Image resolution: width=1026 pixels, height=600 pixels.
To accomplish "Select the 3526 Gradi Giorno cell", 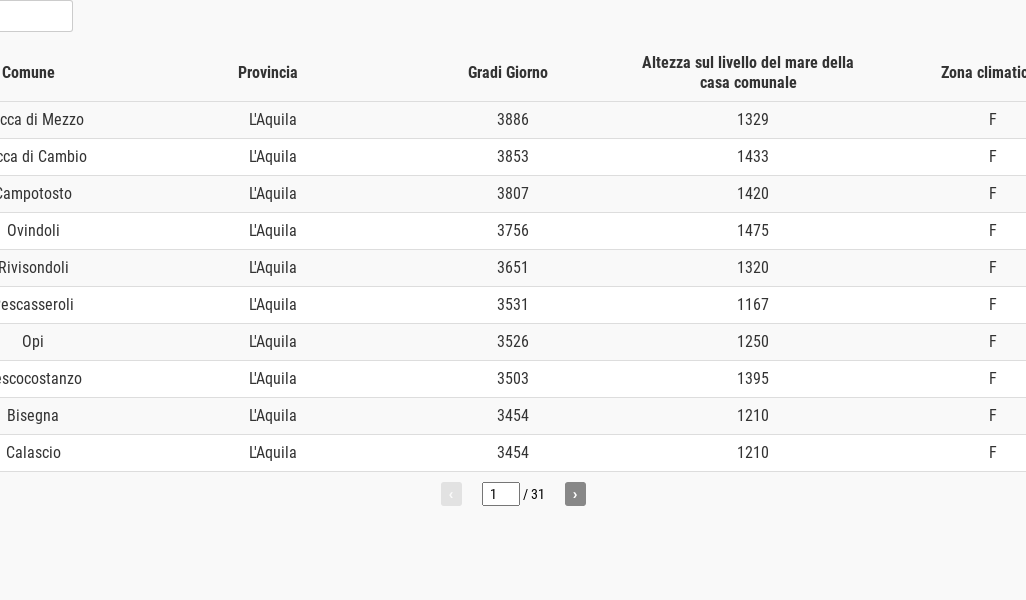I will point(513,342).
